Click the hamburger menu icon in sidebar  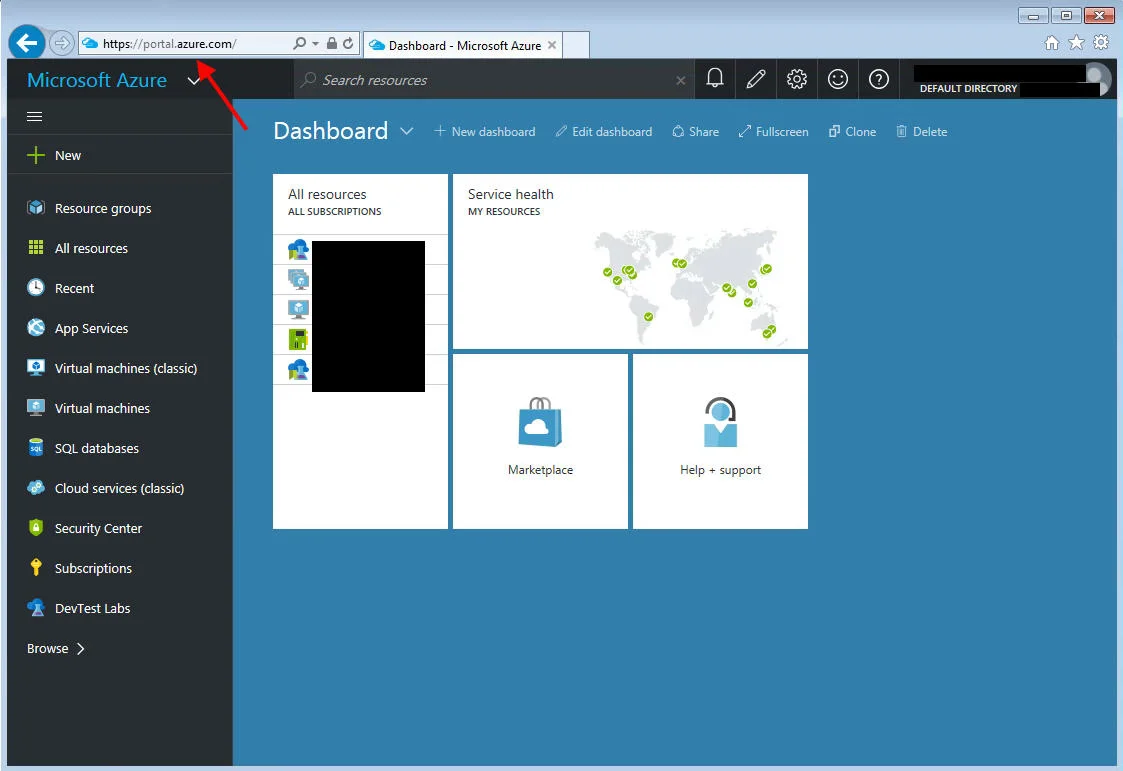click(x=34, y=117)
